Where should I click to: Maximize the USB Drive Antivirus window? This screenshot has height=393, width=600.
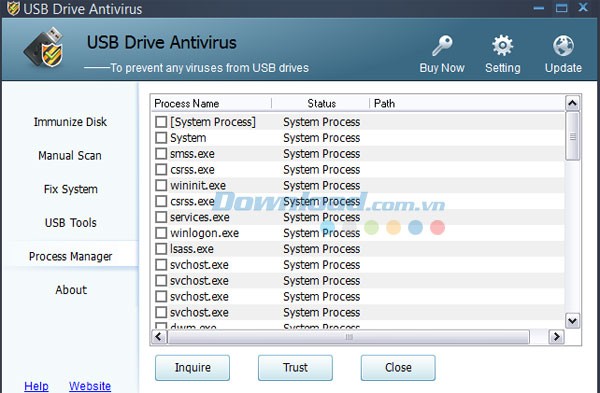[x=561, y=8]
